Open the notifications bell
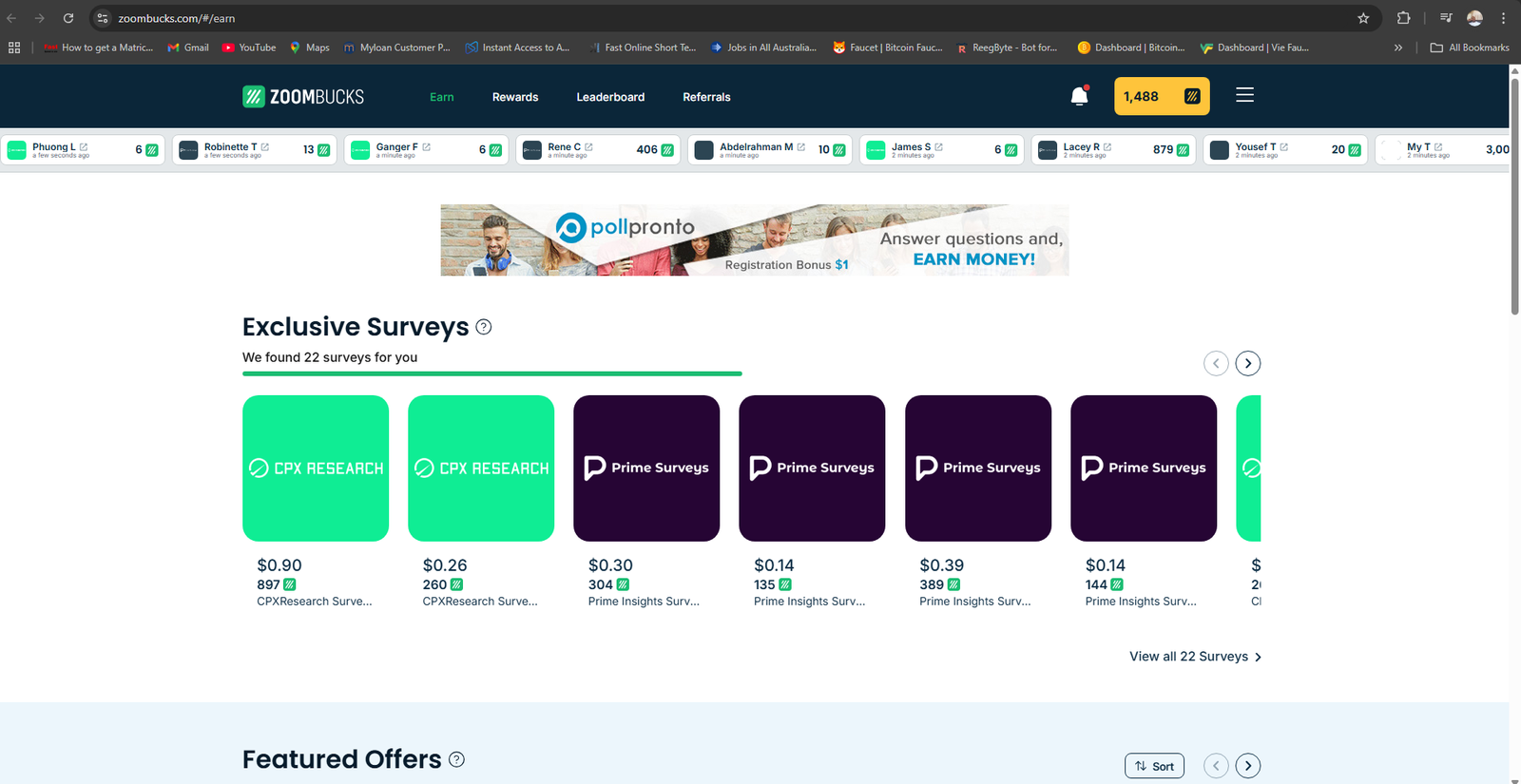The height and width of the screenshot is (784, 1521). click(1079, 96)
